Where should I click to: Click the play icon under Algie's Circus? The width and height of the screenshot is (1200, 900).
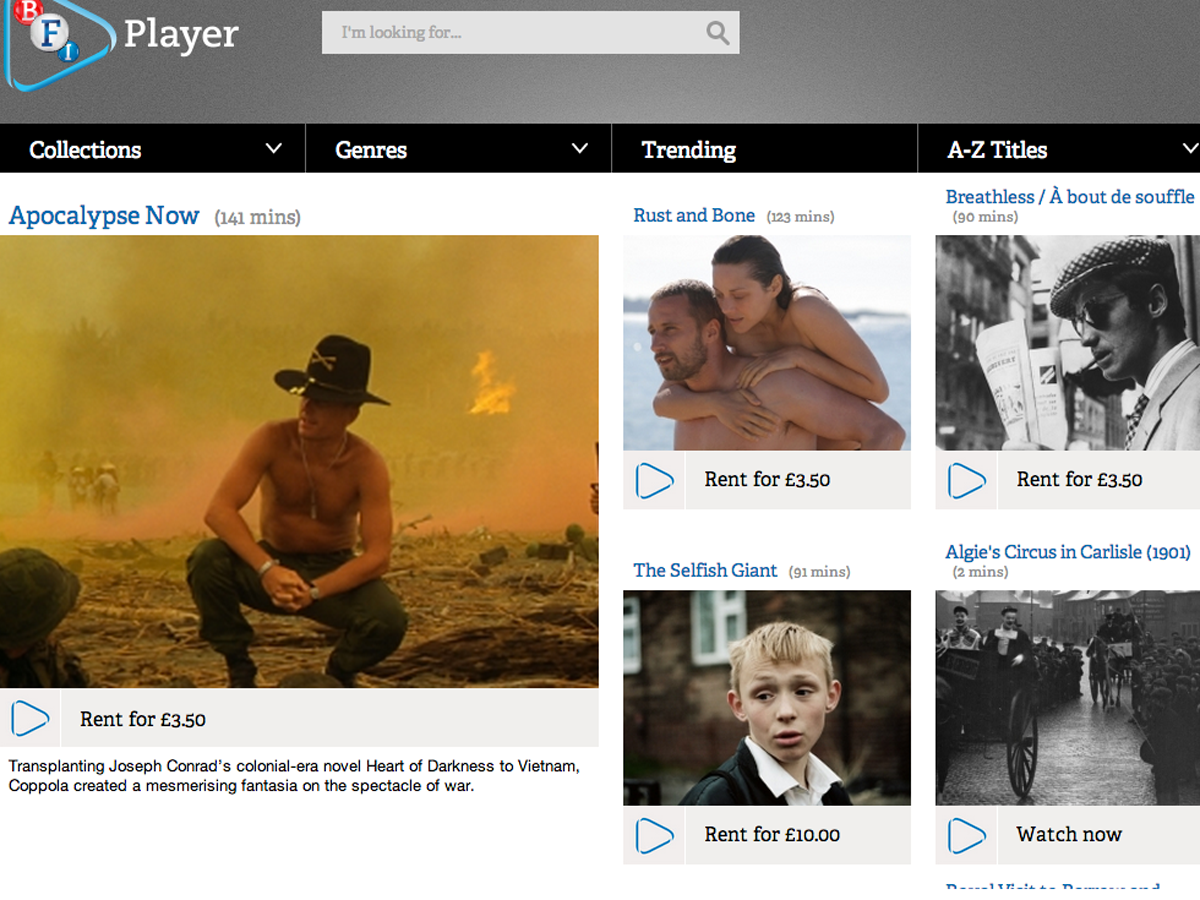point(966,835)
